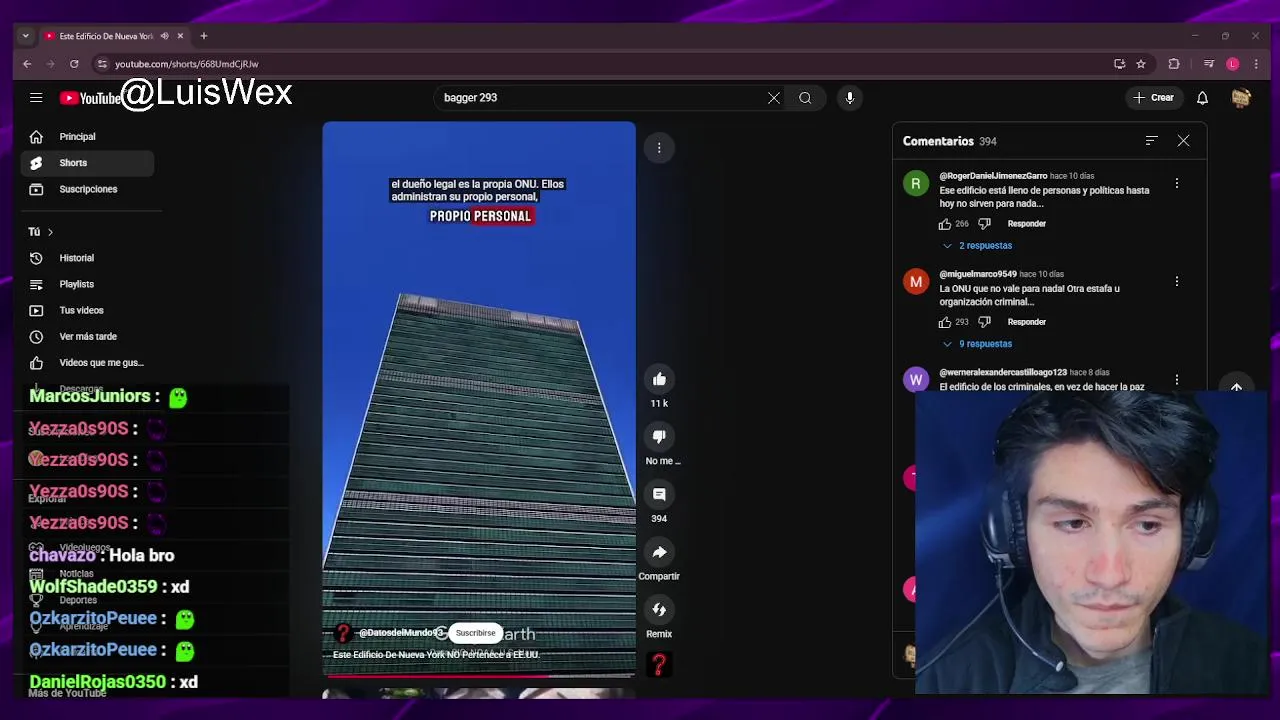This screenshot has width=1280, height=720.
Task: Open Chrome three-dot menu
Action: pos(1256,64)
